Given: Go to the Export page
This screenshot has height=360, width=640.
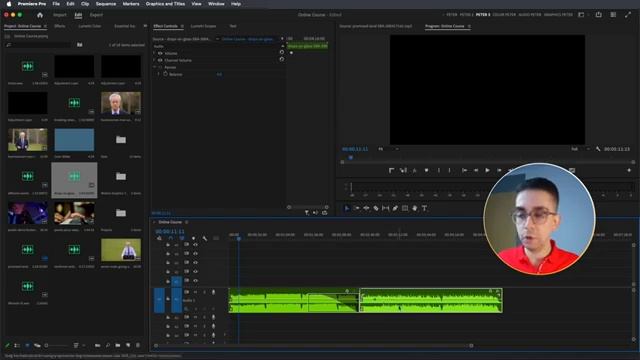Looking at the screenshot, I should point(96,15).
